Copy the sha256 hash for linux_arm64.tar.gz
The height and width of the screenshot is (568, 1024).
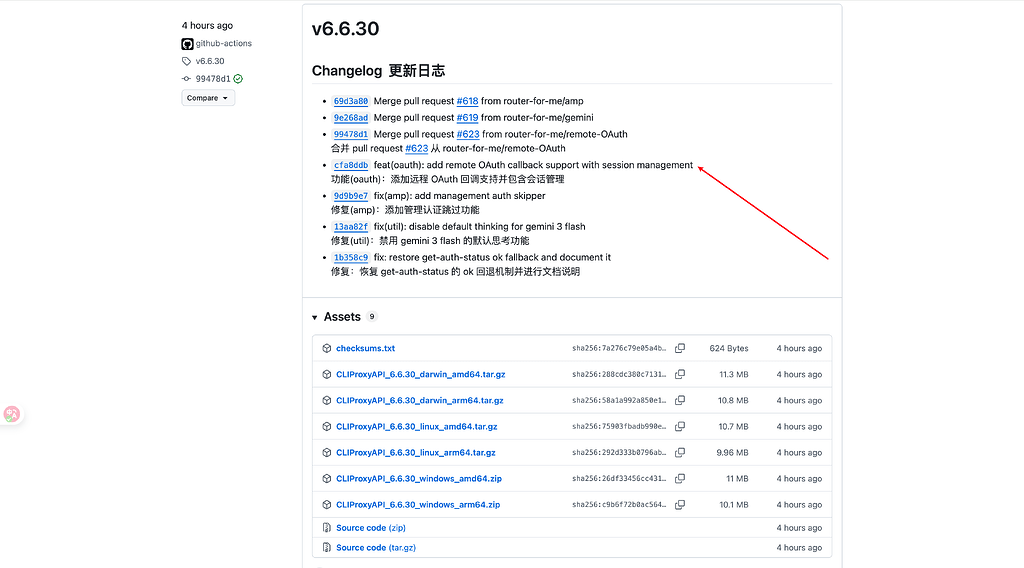pyautogui.click(x=680, y=452)
